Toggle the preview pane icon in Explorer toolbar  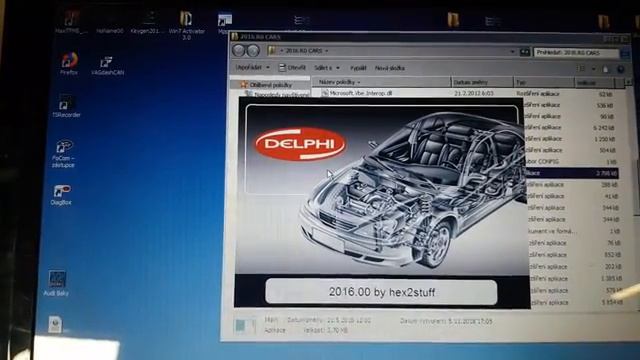605,69
